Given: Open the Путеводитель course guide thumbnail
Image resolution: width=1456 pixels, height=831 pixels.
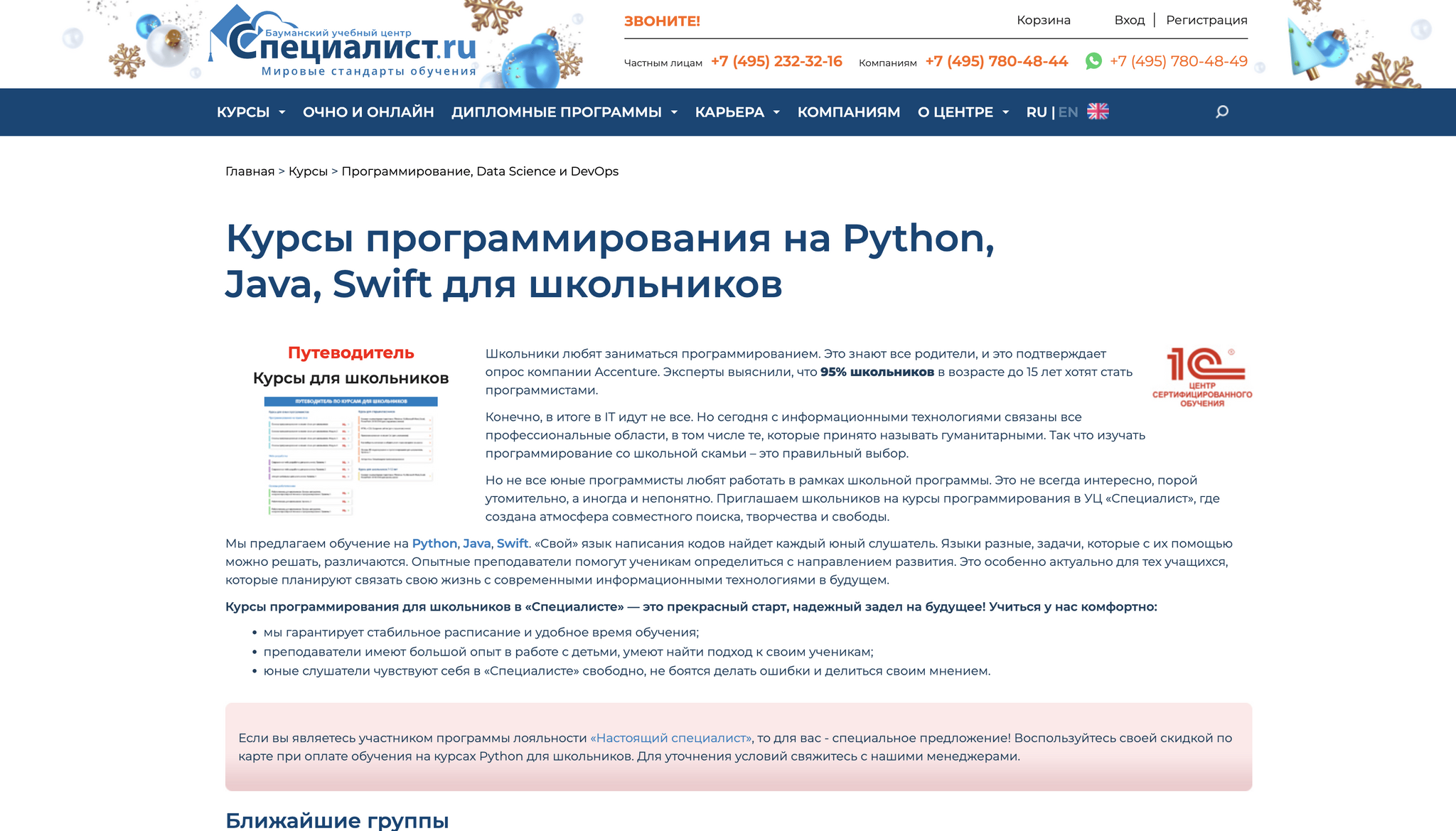Looking at the screenshot, I should (350, 456).
